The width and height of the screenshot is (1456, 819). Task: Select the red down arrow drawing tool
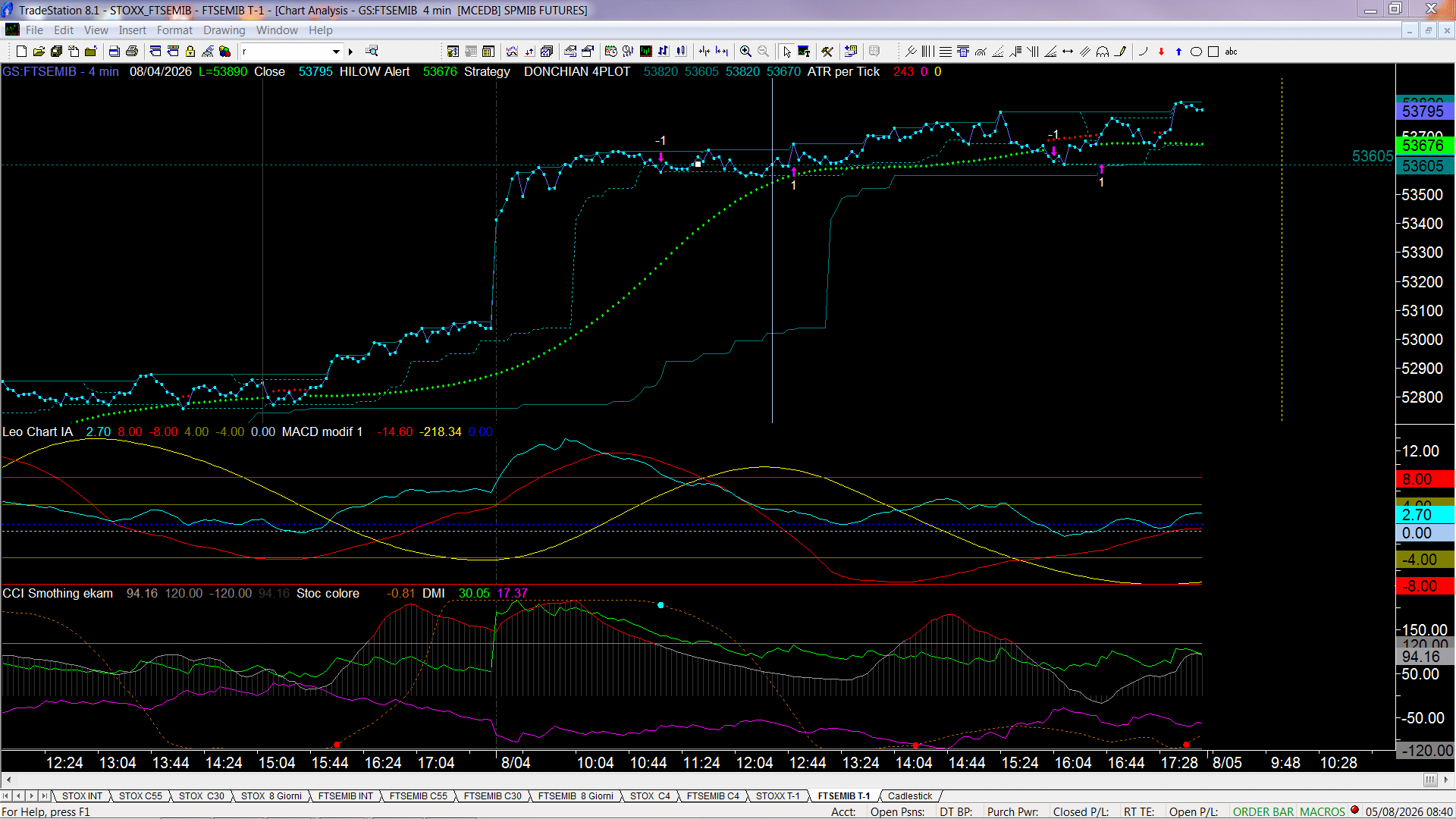pos(1161,52)
